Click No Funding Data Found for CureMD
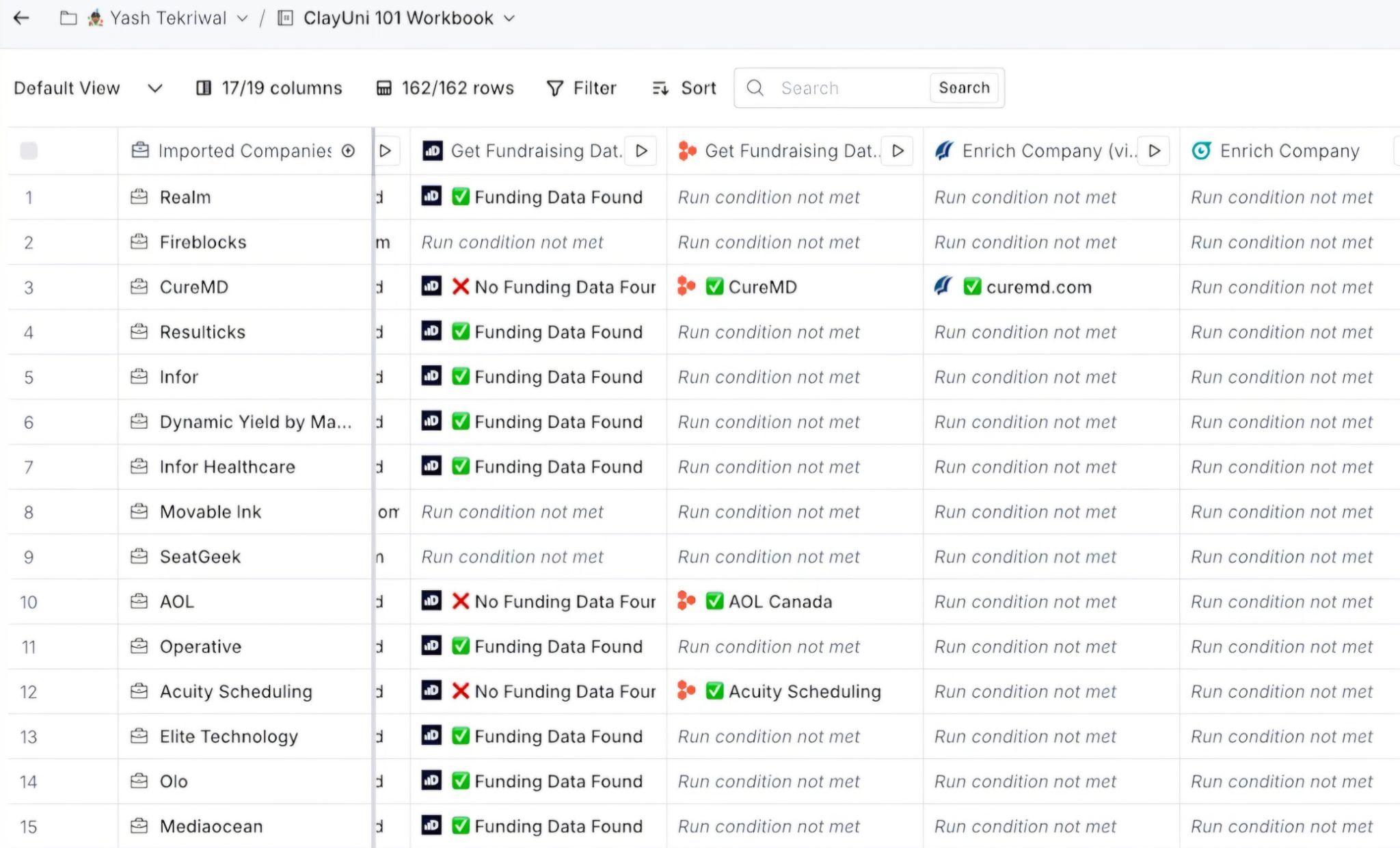The height and width of the screenshot is (848, 1400). [x=539, y=287]
